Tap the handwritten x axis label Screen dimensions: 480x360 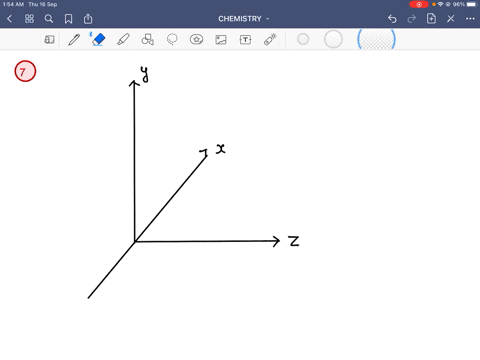click(x=220, y=149)
